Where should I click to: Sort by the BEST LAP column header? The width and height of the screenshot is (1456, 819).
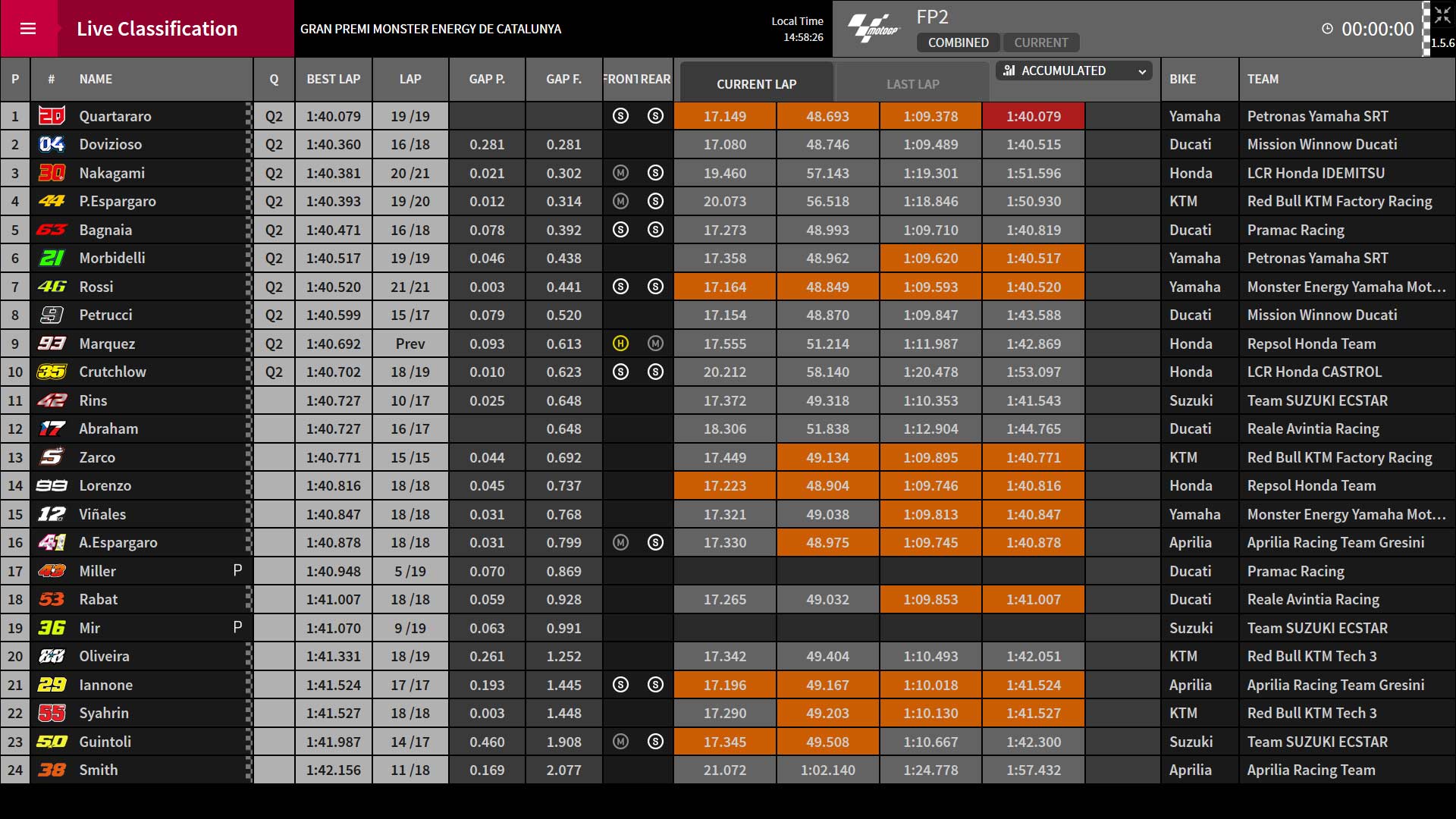click(x=334, y=79)
